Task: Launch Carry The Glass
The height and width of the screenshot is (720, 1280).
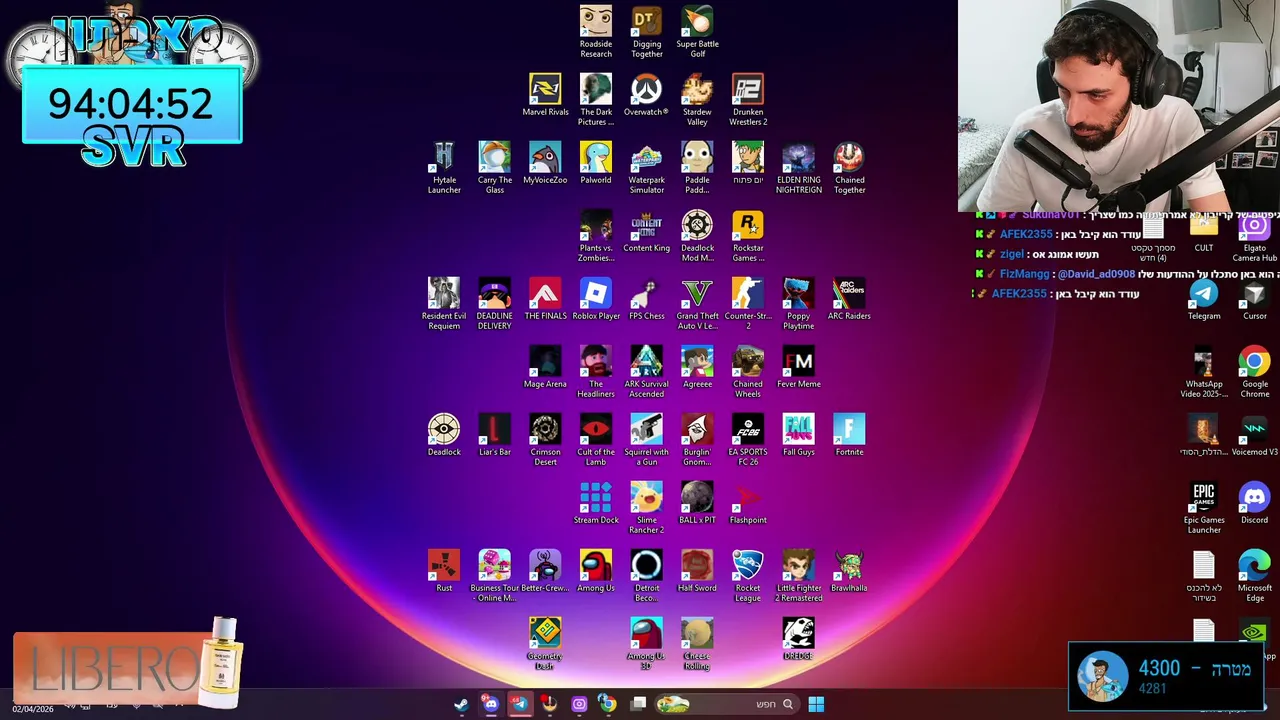Action: click(x=495, y=167)
